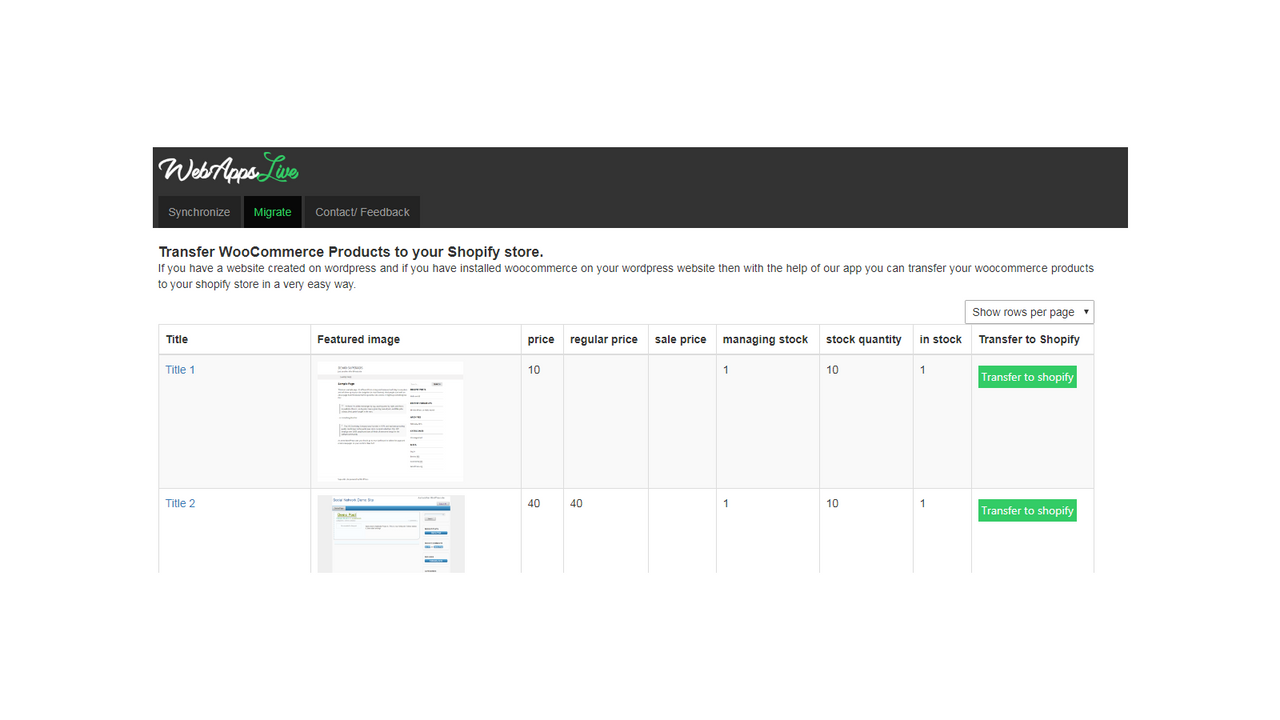Transfer Title 1 to Shopify
The height and width of the screenshot is (720, 1280).
[x=1027, y=377]
